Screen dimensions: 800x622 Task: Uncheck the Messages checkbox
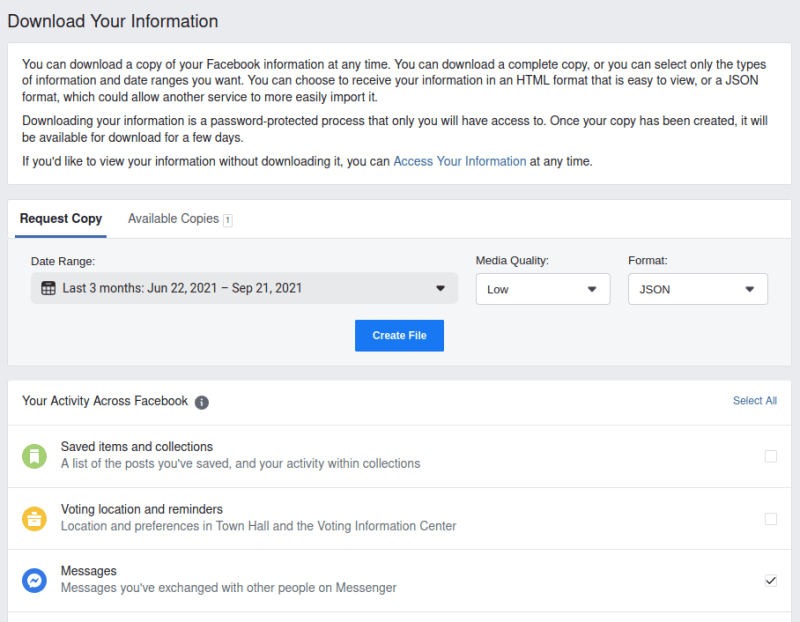tap(770, 581)
